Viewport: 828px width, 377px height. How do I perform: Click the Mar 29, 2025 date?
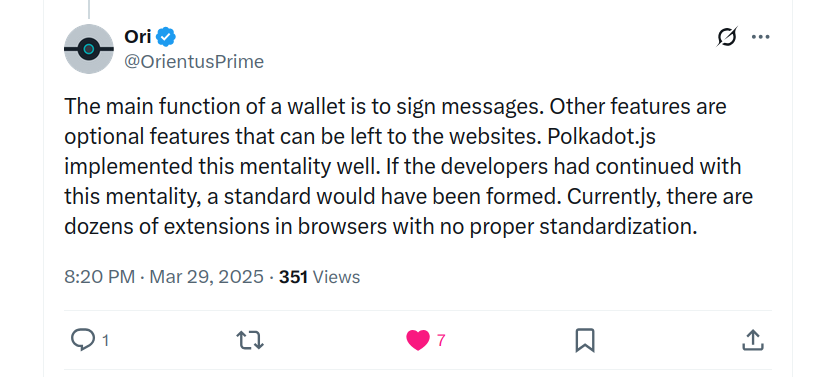(206, 277)
